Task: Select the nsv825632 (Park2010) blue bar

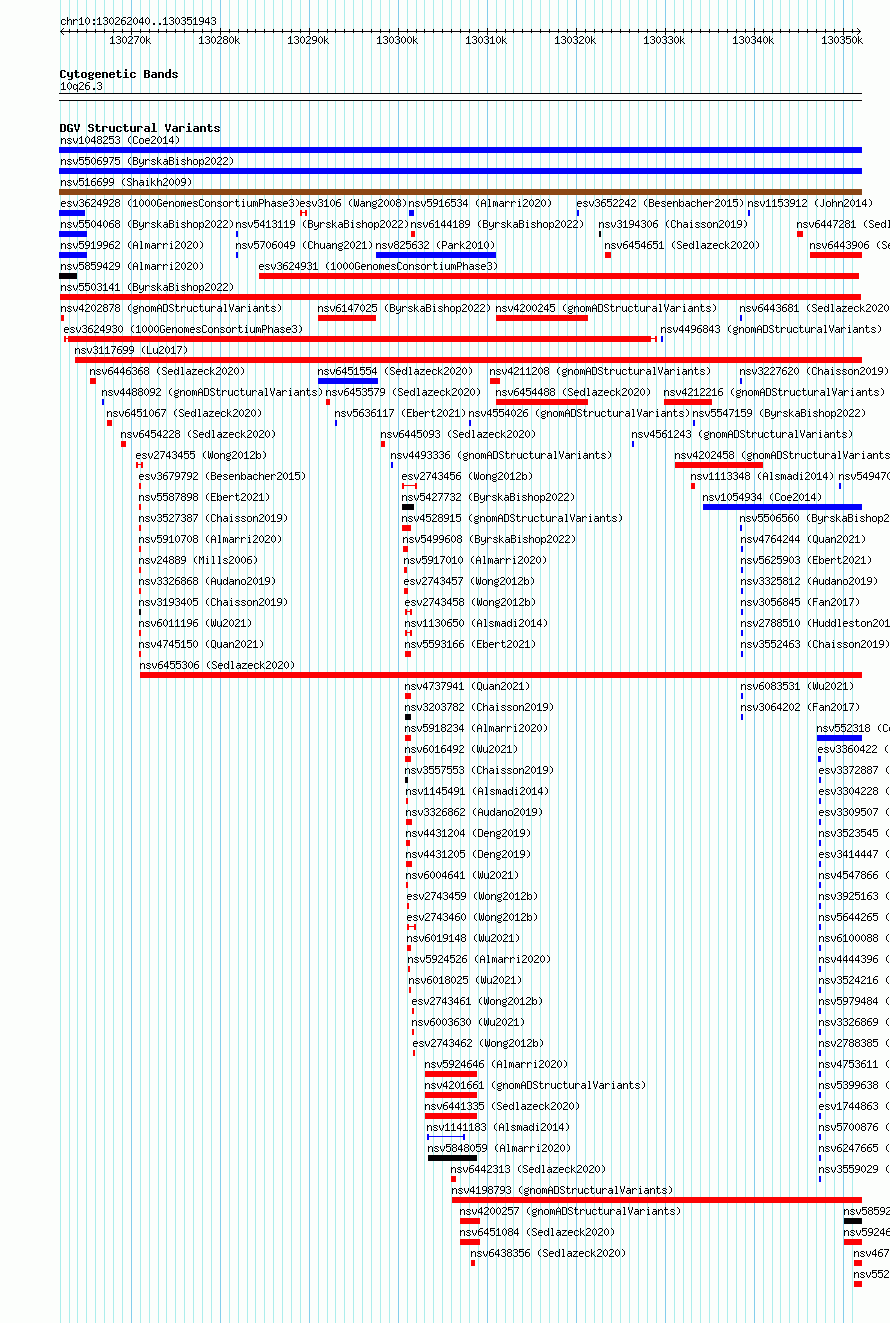Action: pyautogui.click(x=436, y=255)
